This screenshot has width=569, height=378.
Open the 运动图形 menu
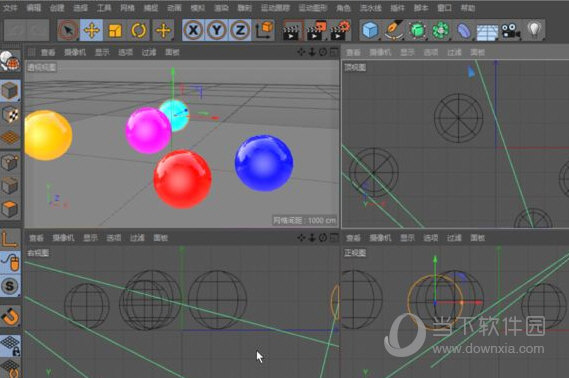(312, 8)
